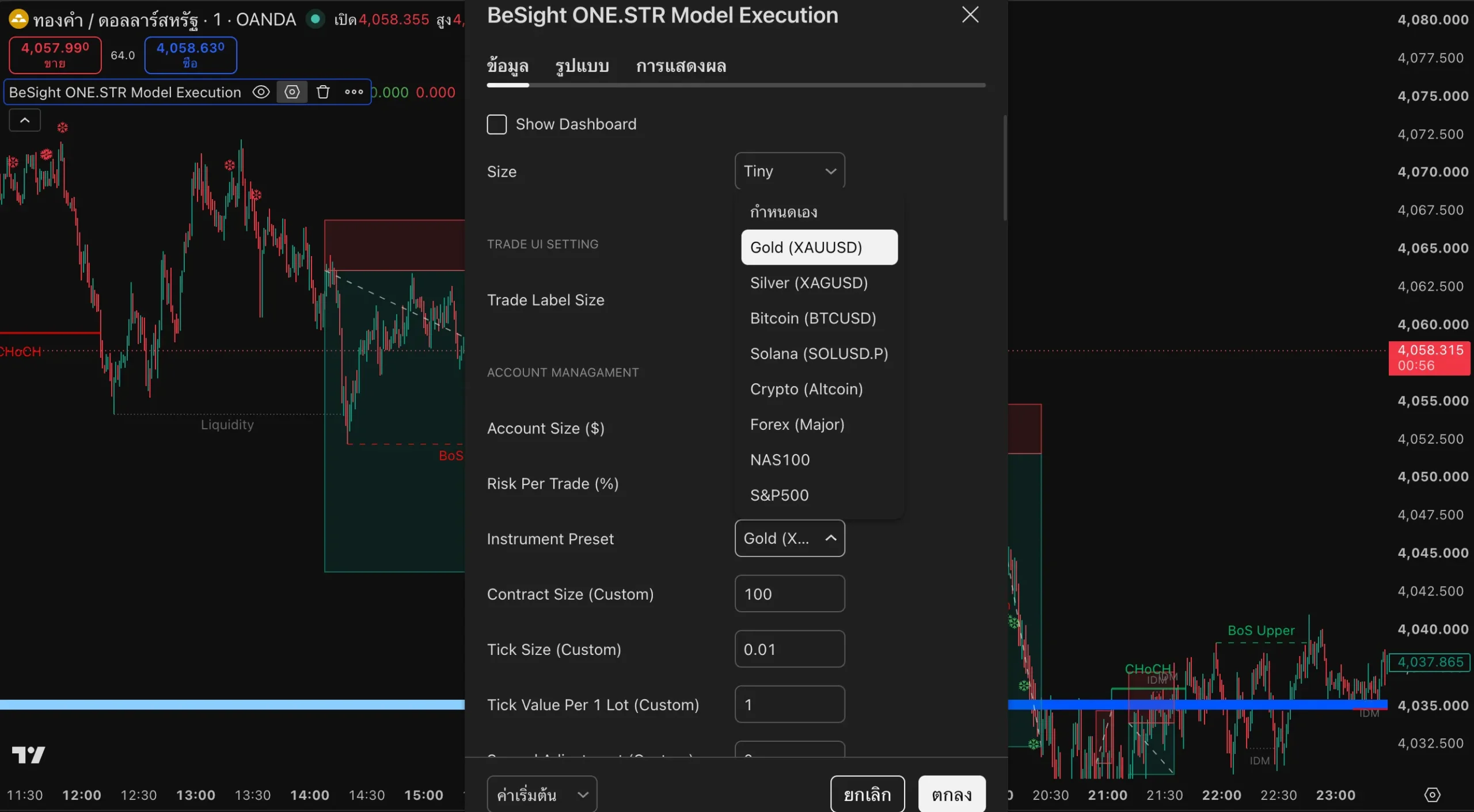Click the ยกเลิก cancel button
Image resolution: width=1474 pixels, height=812 pixels.
point(867,794)
